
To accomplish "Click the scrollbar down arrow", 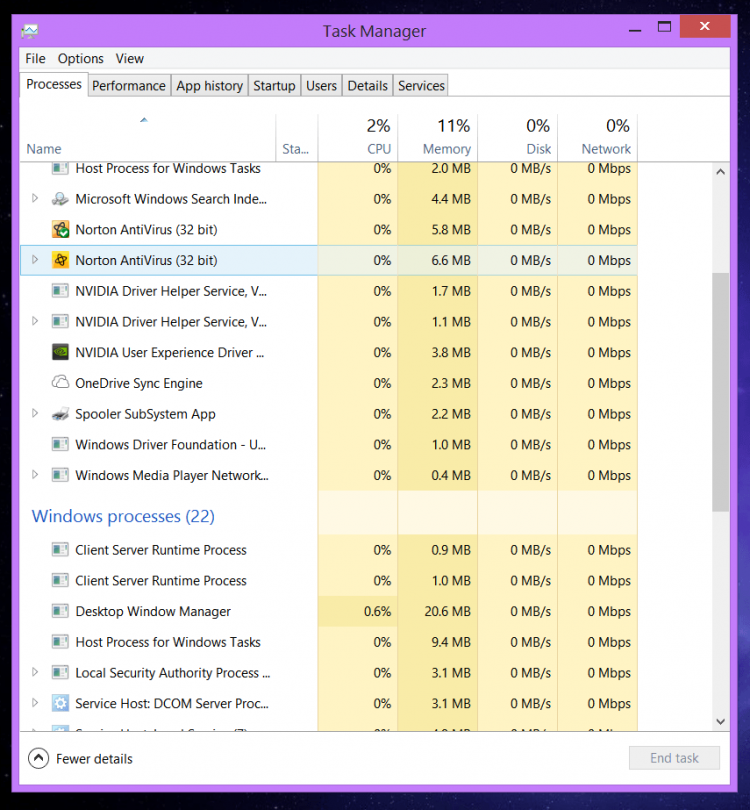I will [x=721, y=722].
